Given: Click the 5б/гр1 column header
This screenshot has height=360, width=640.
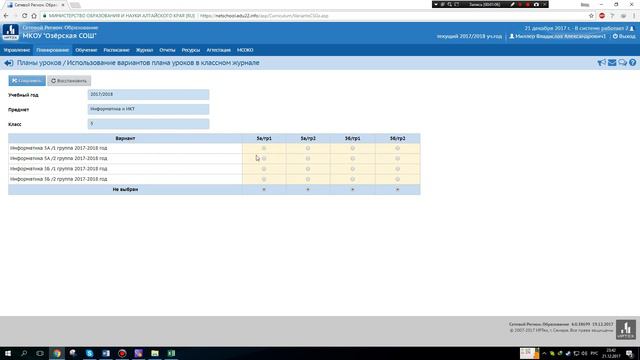Looking at the screenshot, I should tap(353, 138).
